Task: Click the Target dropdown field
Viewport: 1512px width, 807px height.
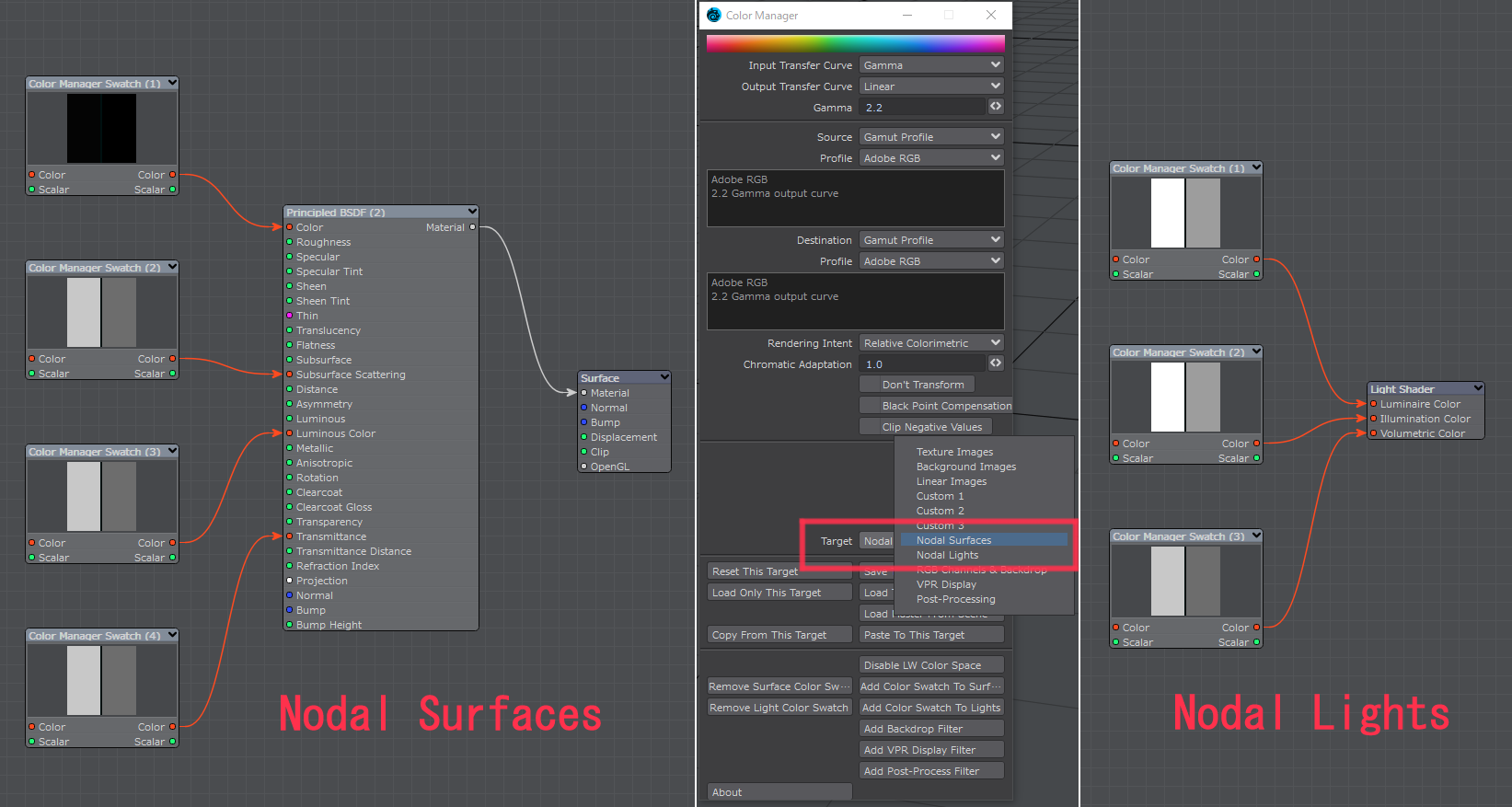Action: click(877, 541)
